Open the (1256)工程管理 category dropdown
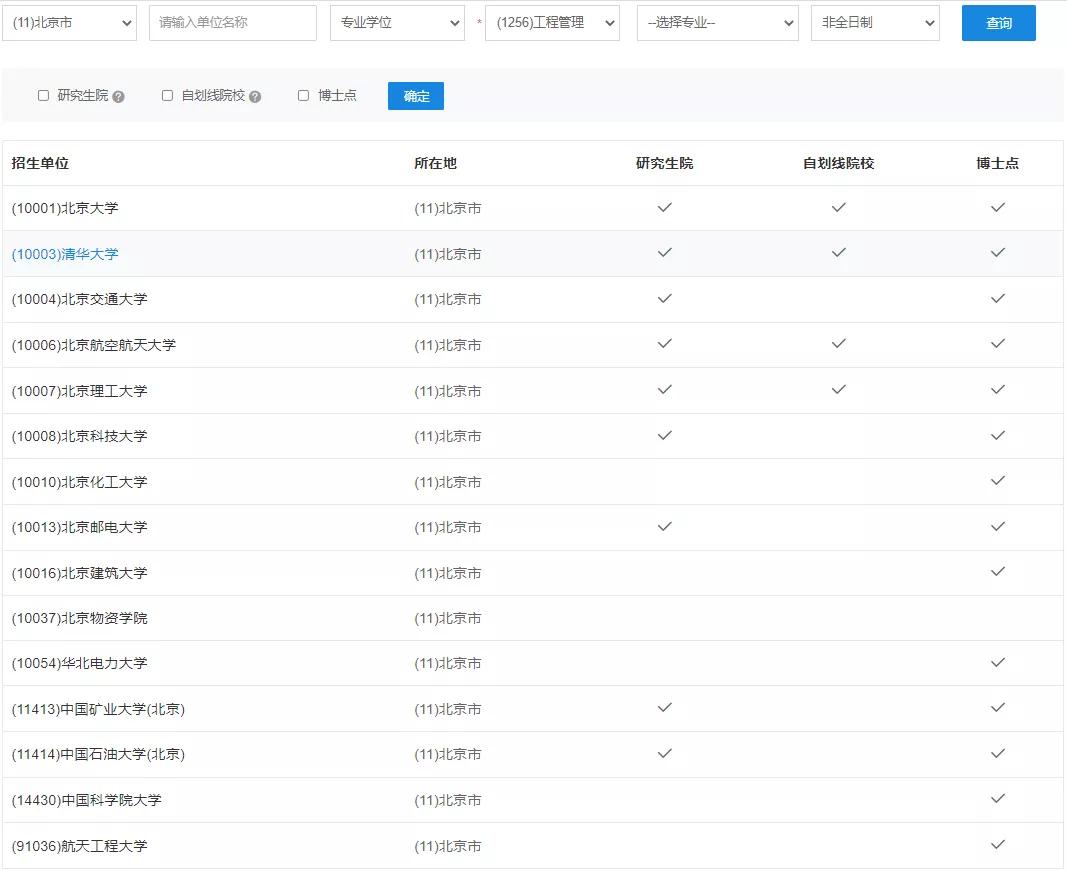 (553, 22)
